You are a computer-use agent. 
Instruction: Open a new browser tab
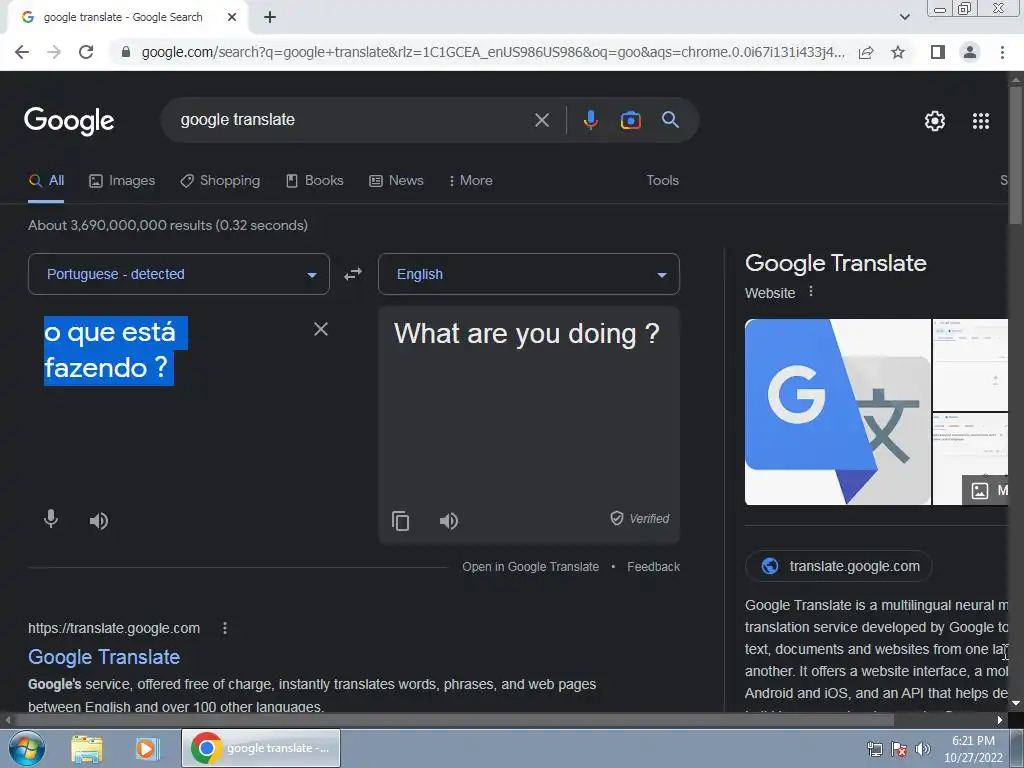tap(270, 18)
